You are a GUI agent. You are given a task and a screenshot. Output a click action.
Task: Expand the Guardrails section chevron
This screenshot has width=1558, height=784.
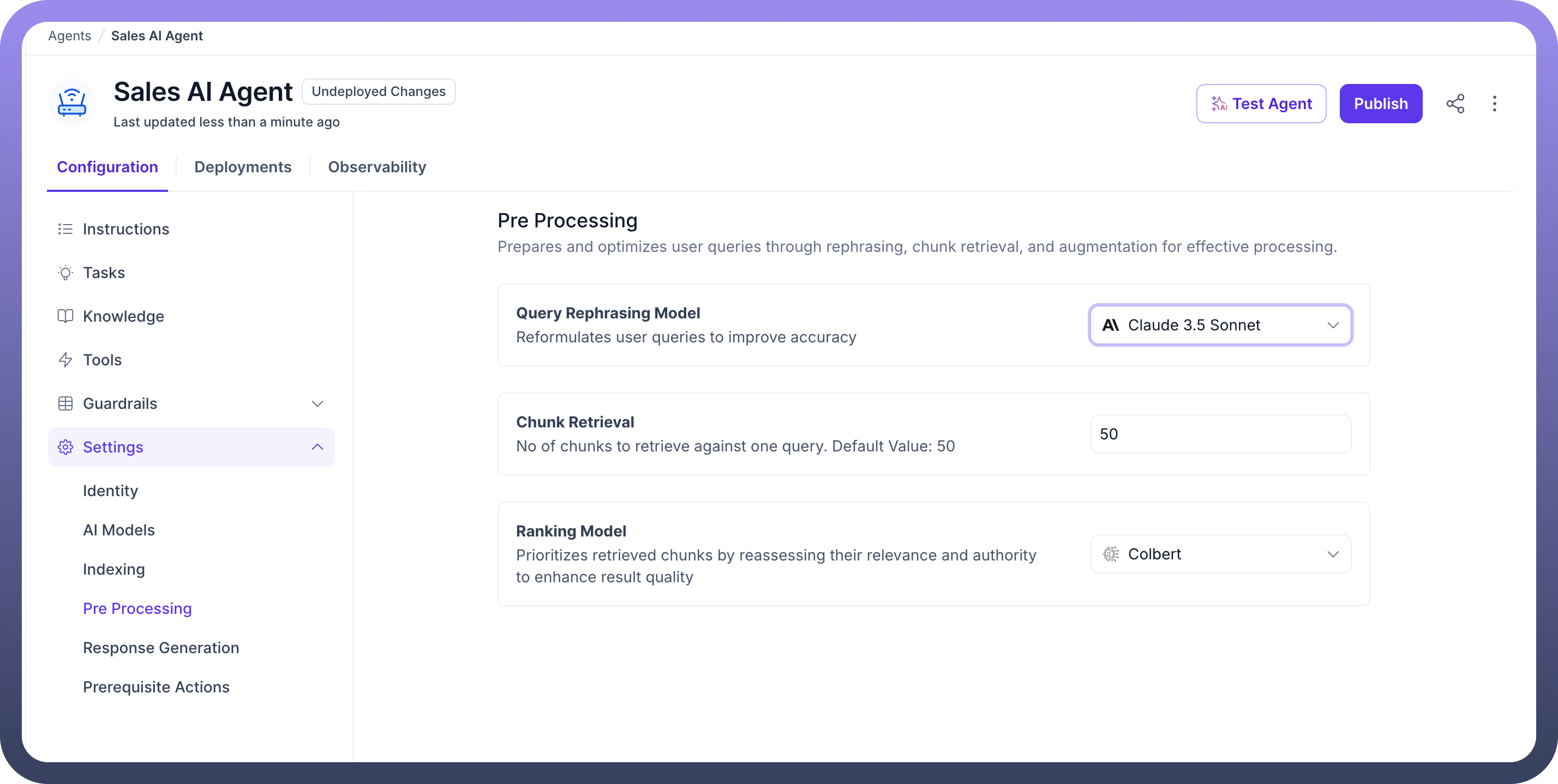(x=317, y=403)
